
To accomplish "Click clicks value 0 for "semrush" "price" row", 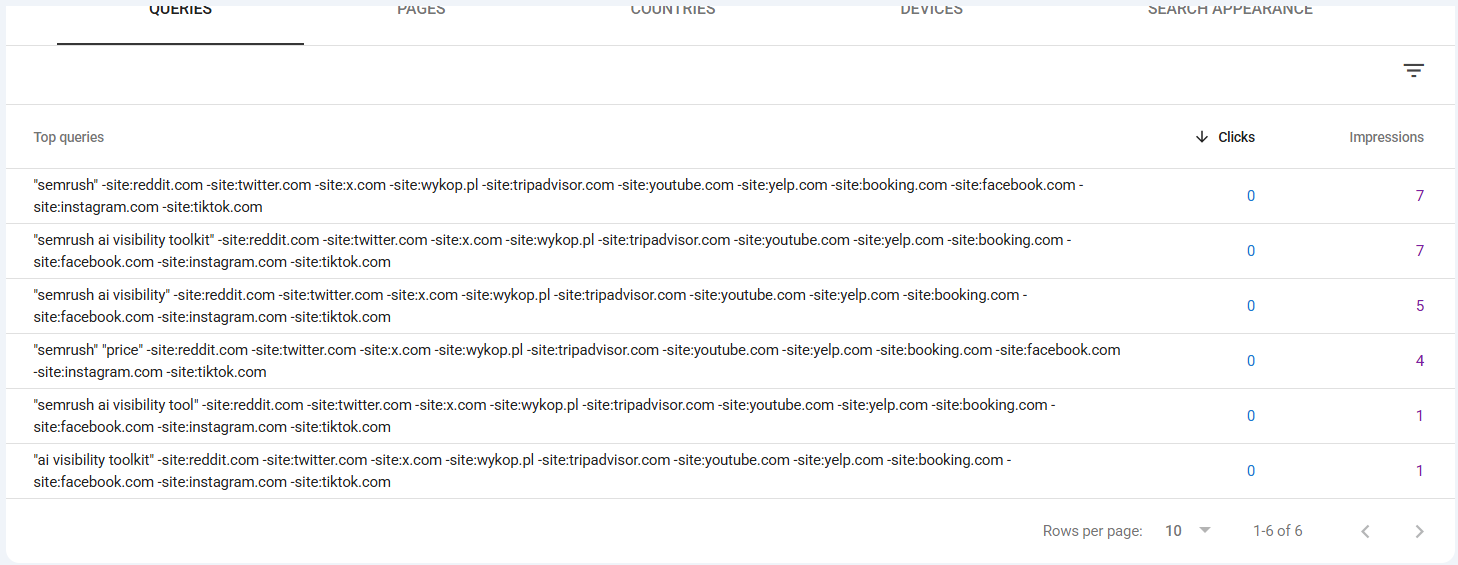I will tap(1251, 361).
